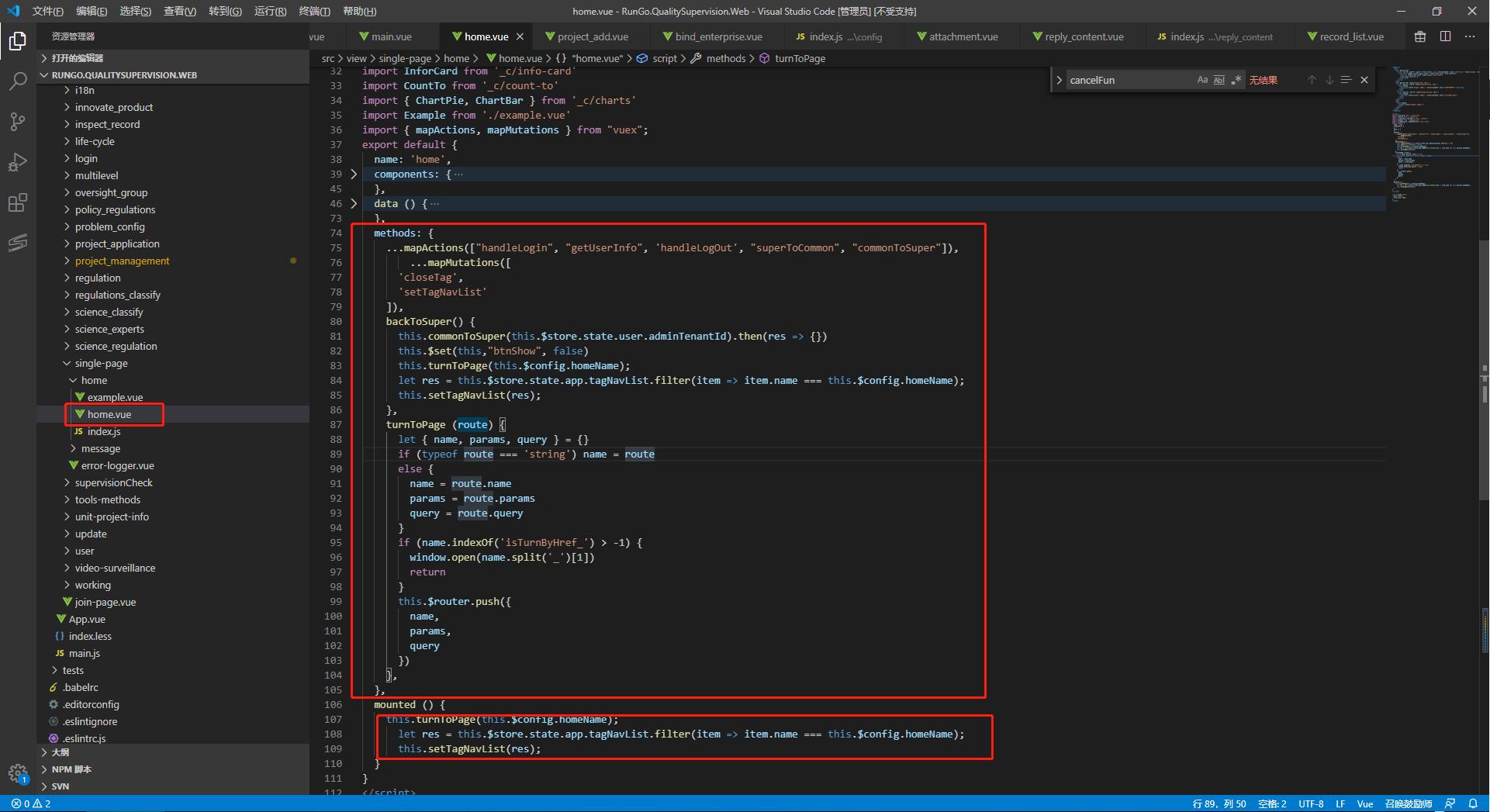
Task: Open line and column indicator 行 89, 列 50
Action: (1219, 803)
